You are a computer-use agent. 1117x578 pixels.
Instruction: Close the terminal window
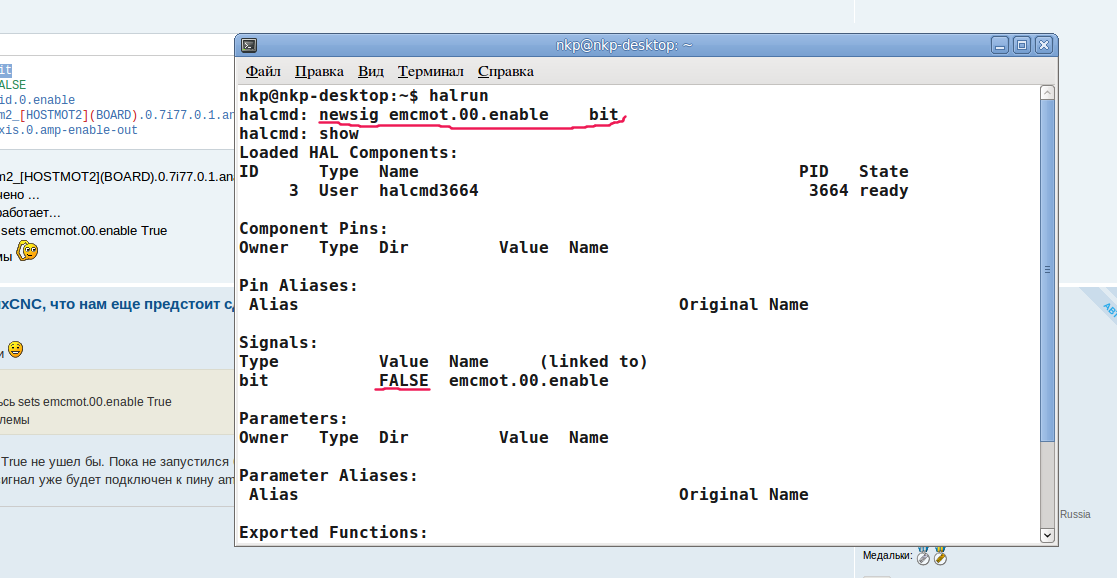pyautogui.click(x=1044, y=45)
